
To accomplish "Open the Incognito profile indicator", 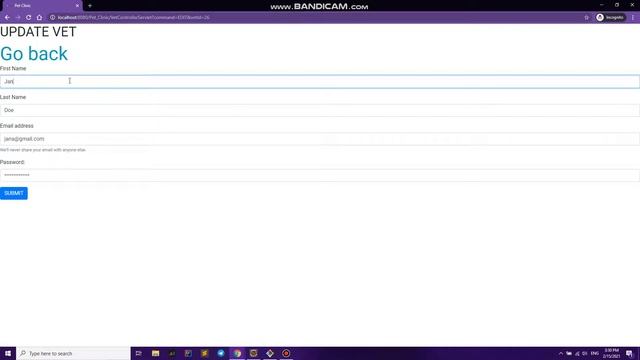I will point(610,18).
